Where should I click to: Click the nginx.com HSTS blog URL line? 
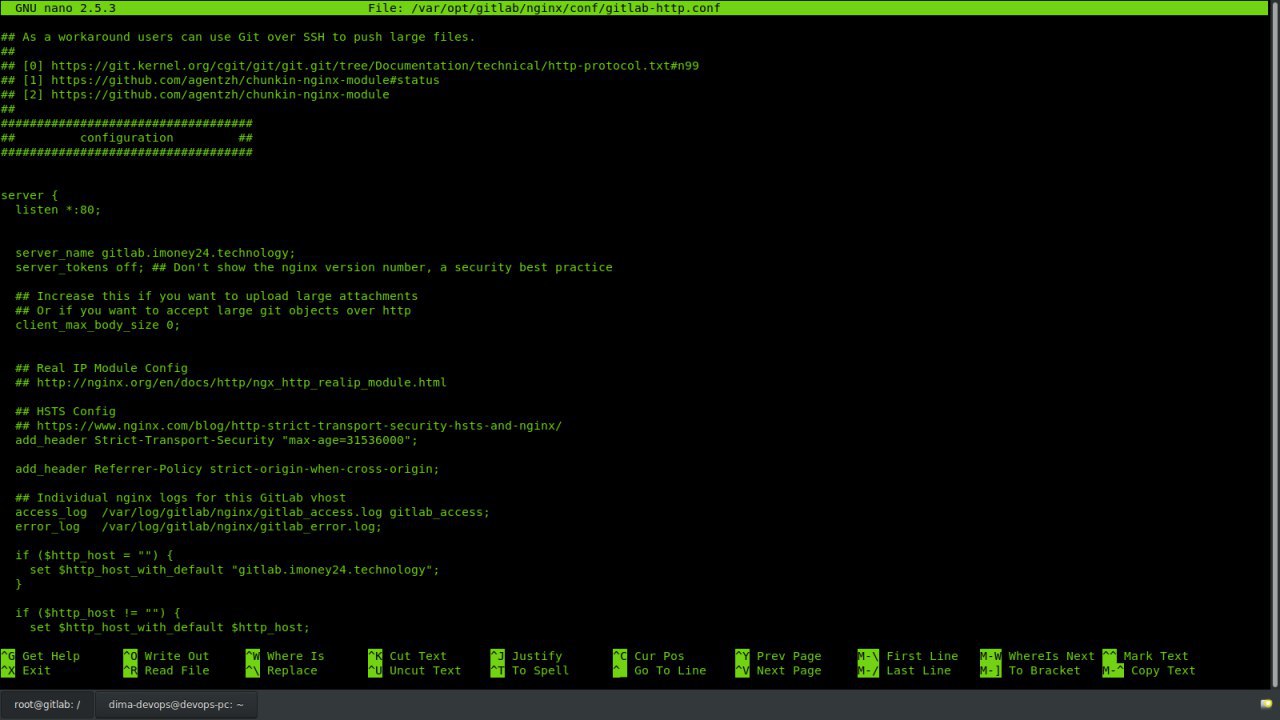(x=288, y=426)
